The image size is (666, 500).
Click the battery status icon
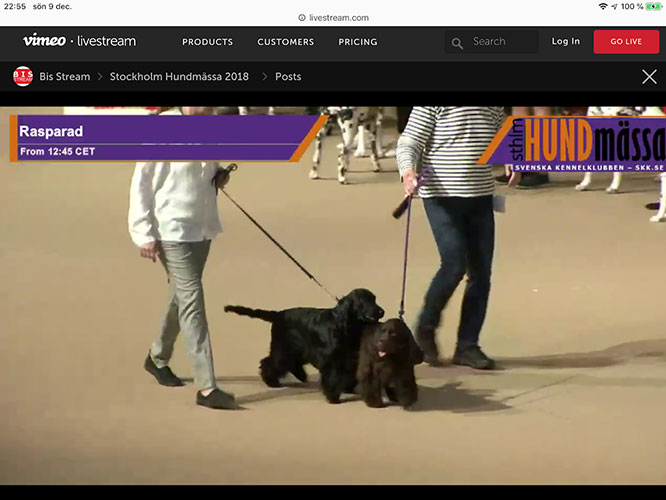(653, 6)
